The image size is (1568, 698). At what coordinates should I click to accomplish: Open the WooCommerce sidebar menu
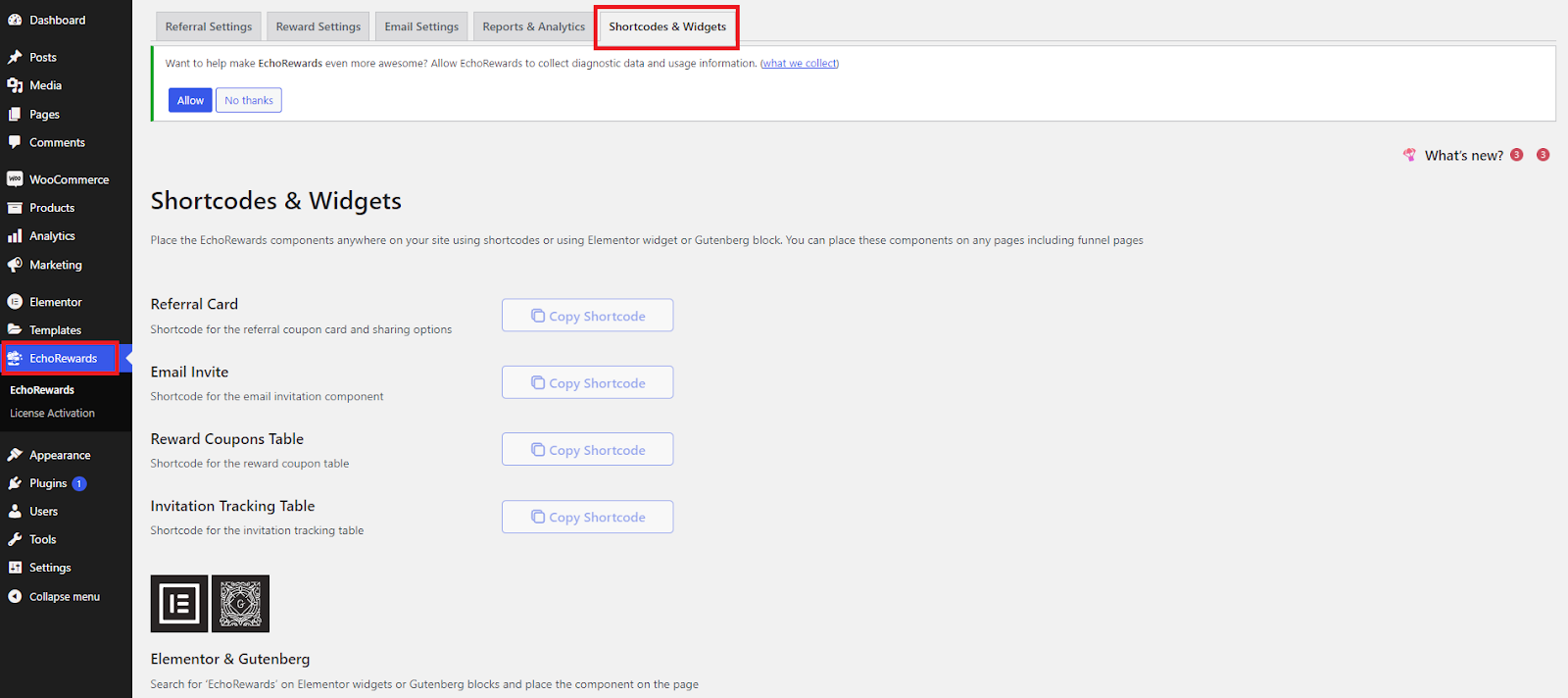coord(69,179)
